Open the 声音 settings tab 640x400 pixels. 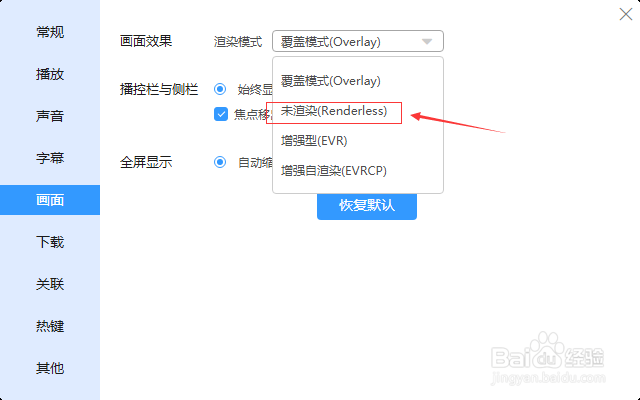(x=50, y=116)
